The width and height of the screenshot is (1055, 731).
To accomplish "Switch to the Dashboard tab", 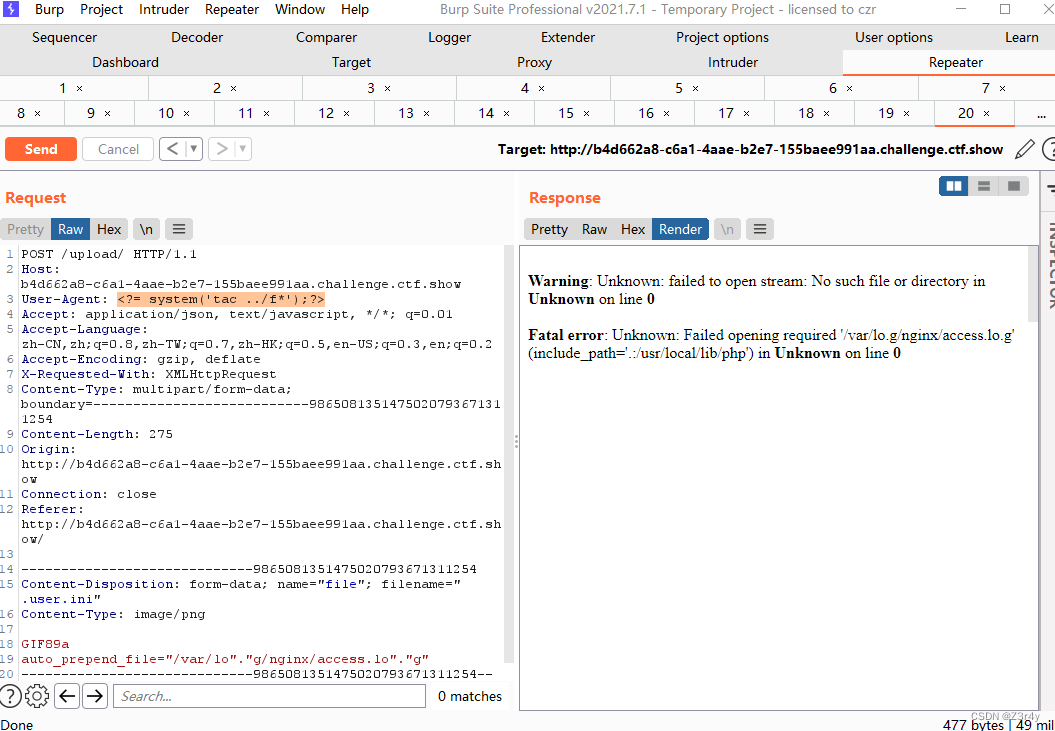I will (x=125, y=63).
